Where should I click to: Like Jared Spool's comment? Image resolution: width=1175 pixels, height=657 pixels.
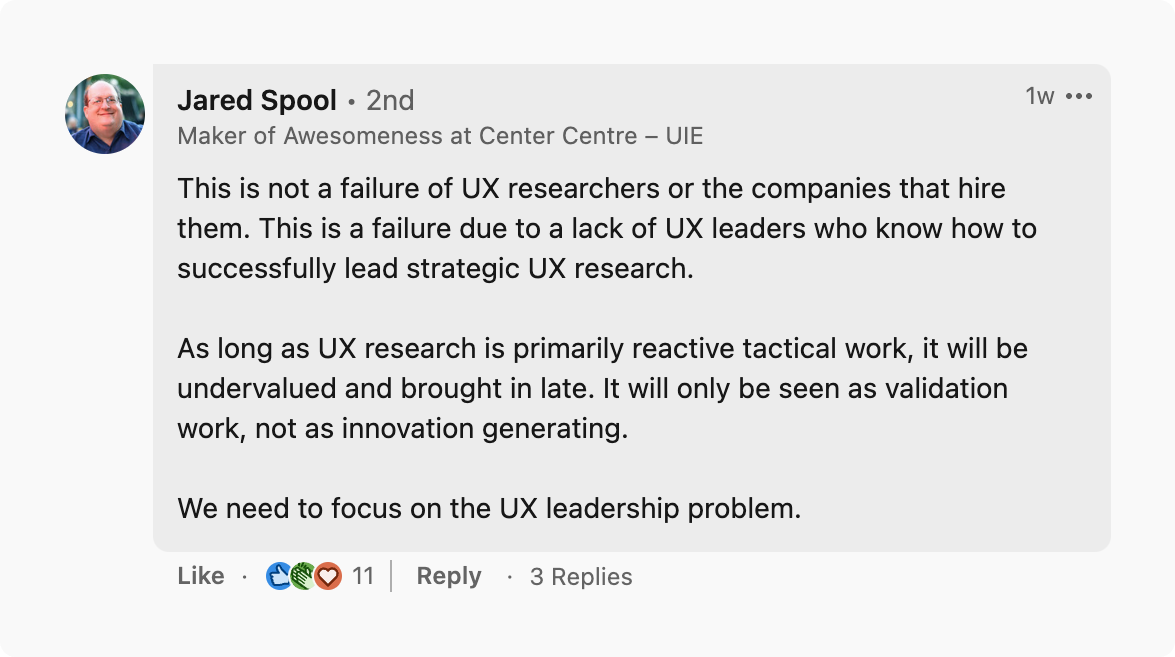pyautogui.click(x=201, y=576)
